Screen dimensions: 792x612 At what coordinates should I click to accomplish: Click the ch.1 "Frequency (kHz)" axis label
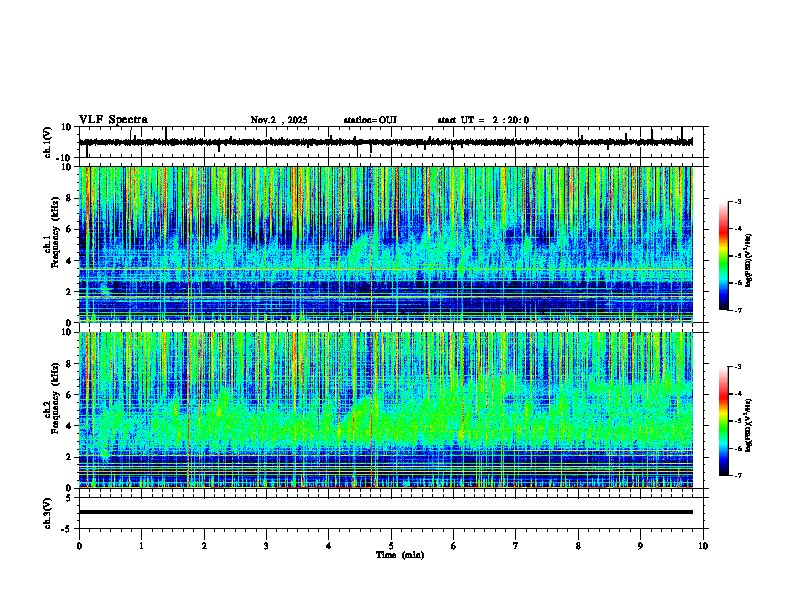(x=55, y=233)
